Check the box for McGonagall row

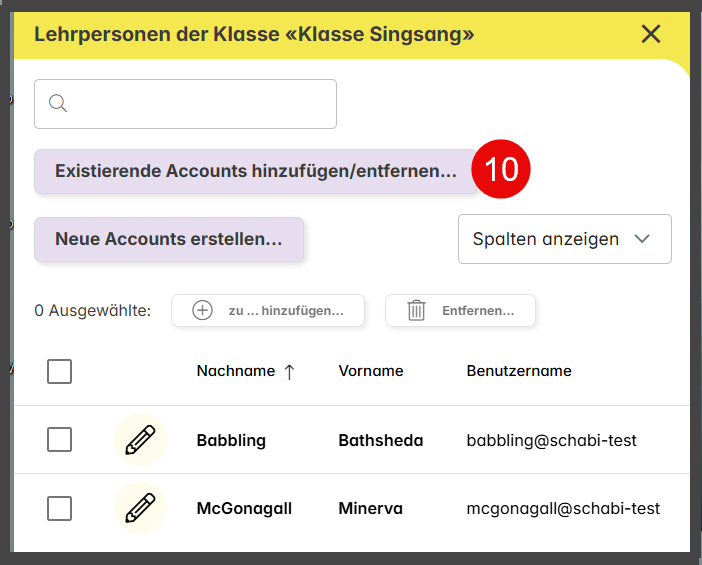tap(60, 508)
